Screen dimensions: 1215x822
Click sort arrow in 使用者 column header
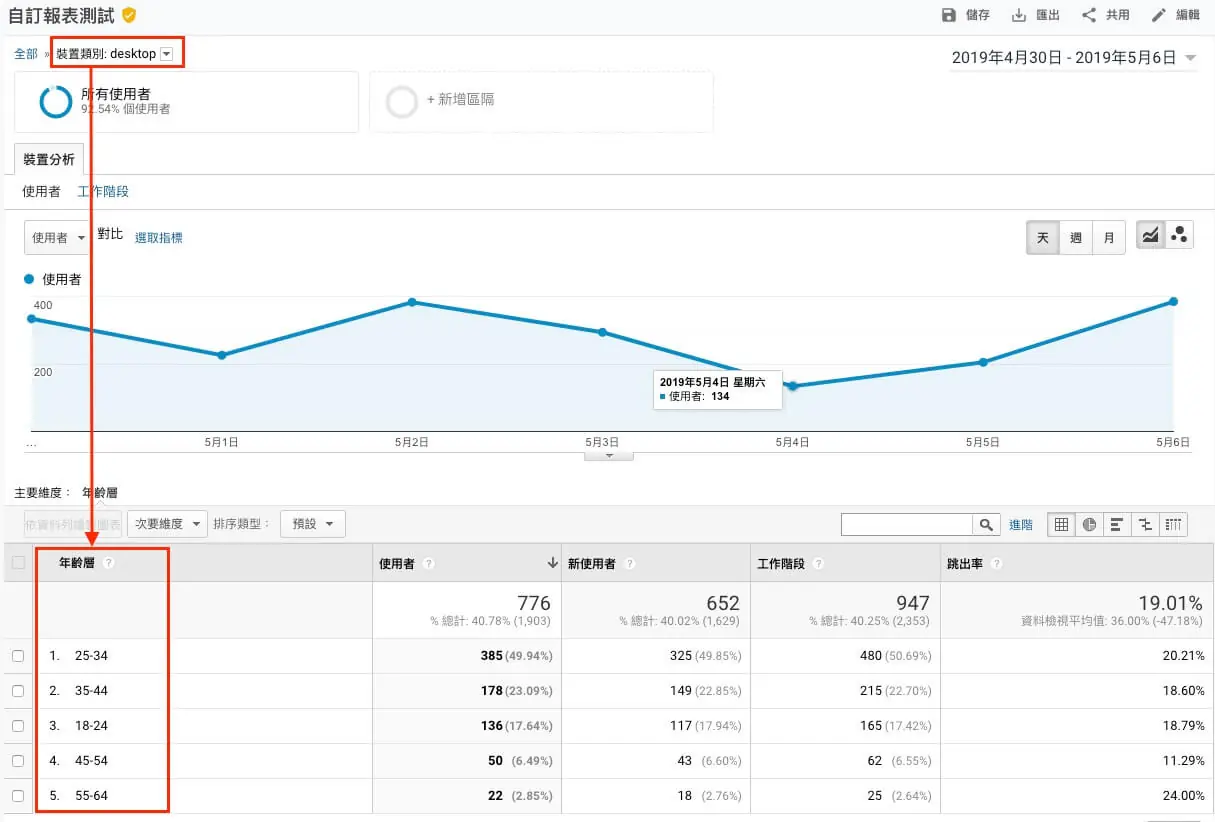[552, 564]
